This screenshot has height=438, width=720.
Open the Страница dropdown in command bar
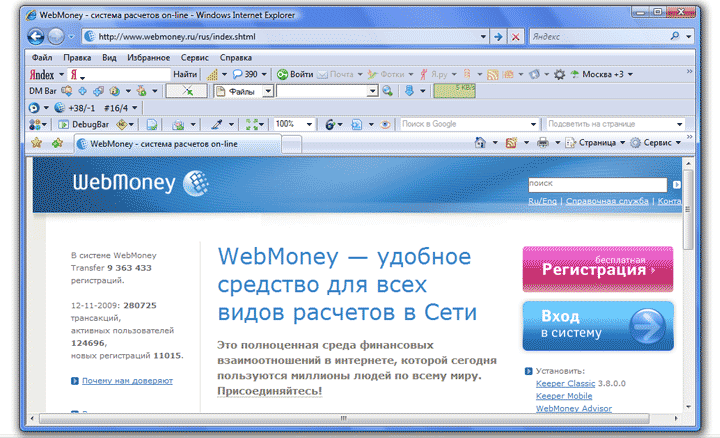click(623, 143)
